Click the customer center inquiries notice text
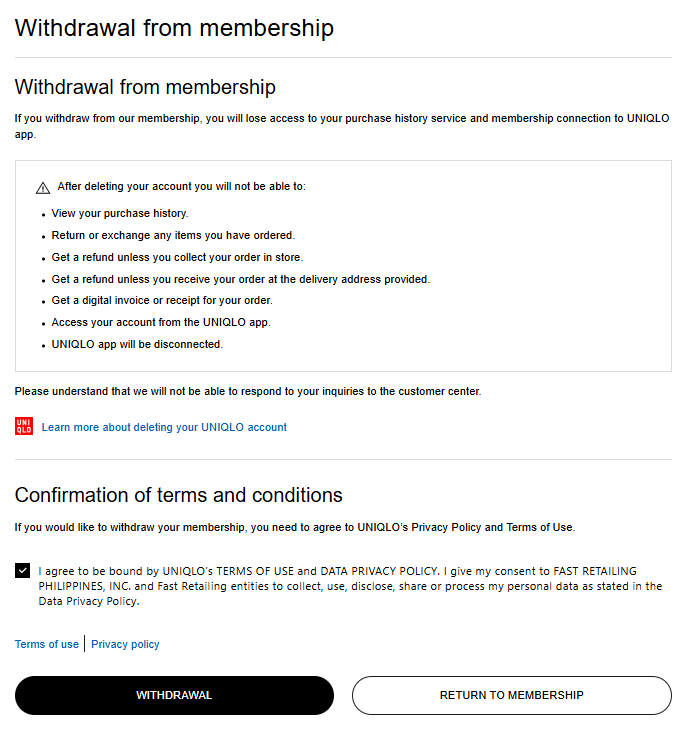This screenshot has width=694, height=739. tap(248, 392)
